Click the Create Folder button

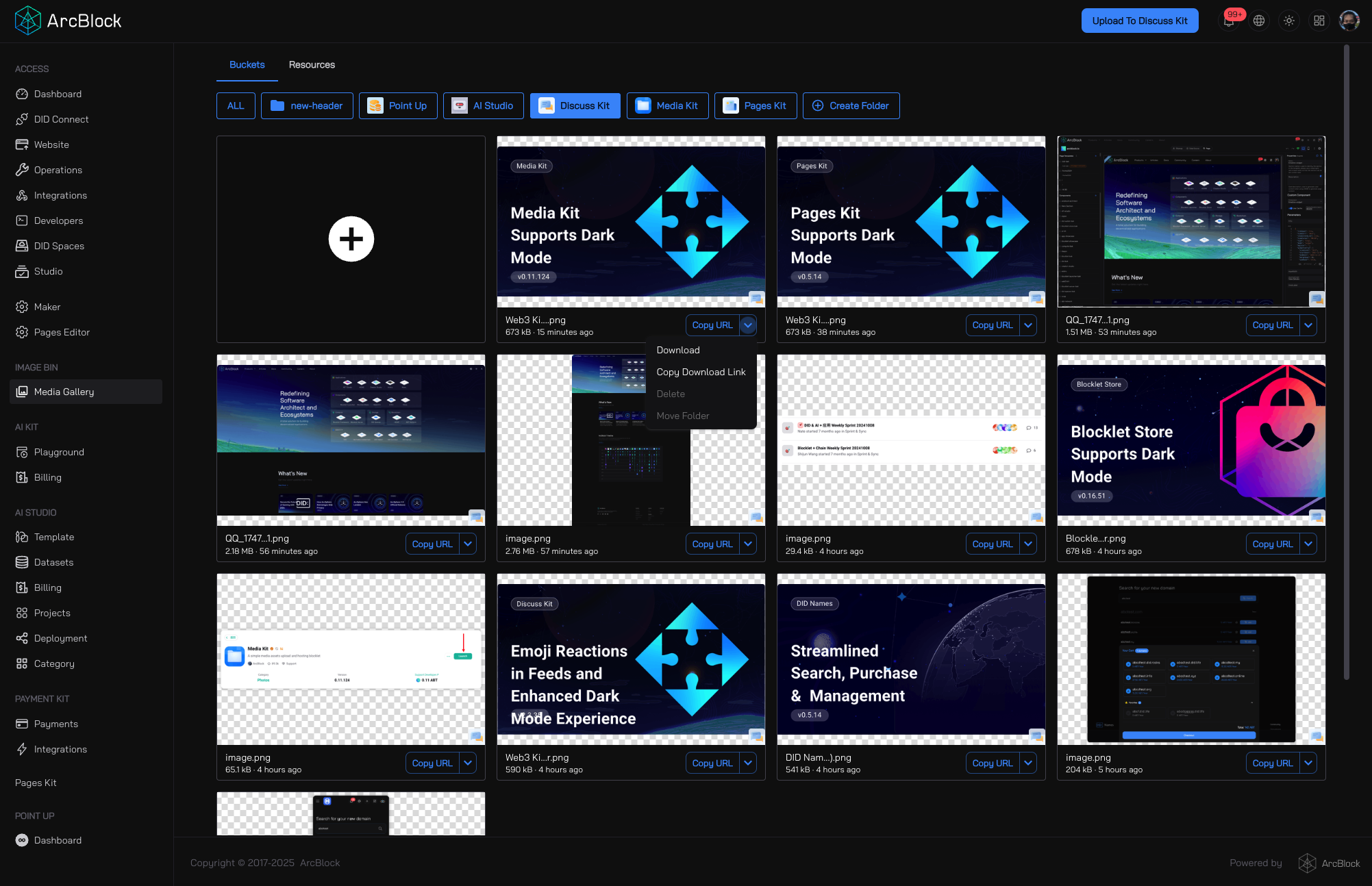coord(851,105)
